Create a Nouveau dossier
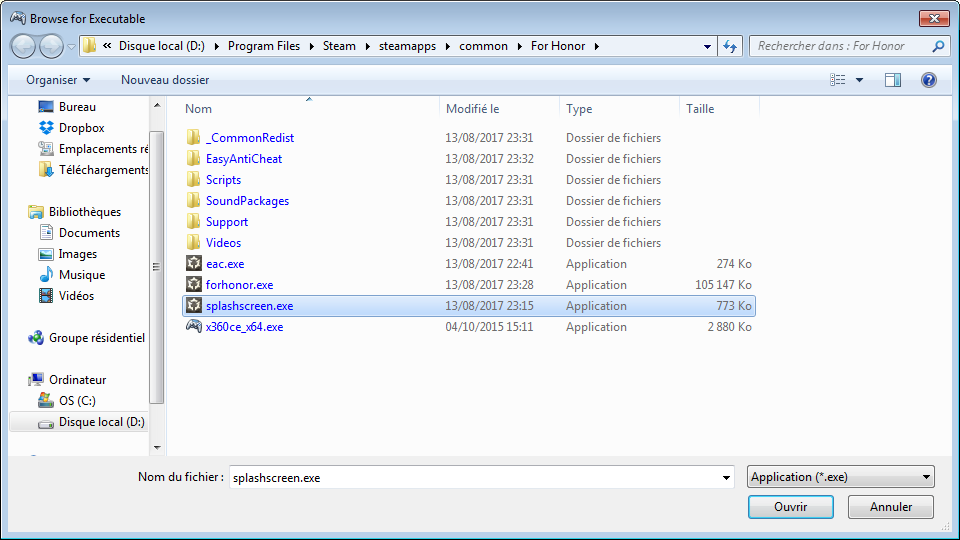The width and height of the screenshot is (960, 540). coord(165,80)
